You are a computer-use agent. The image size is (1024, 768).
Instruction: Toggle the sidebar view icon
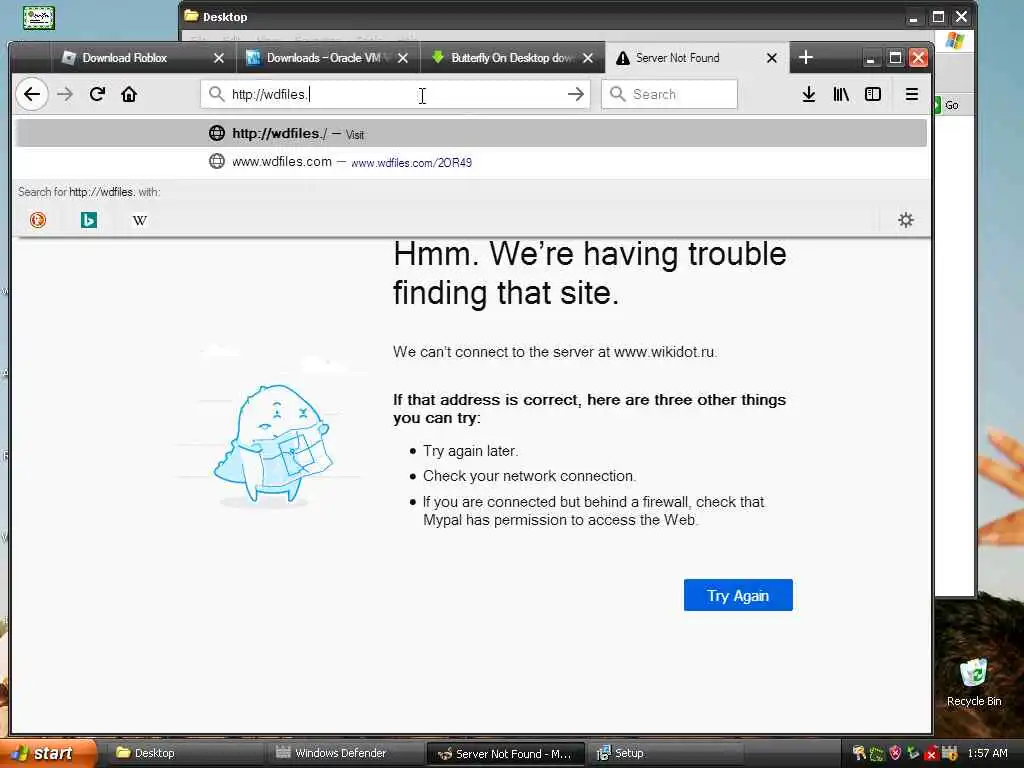(872, 94)
